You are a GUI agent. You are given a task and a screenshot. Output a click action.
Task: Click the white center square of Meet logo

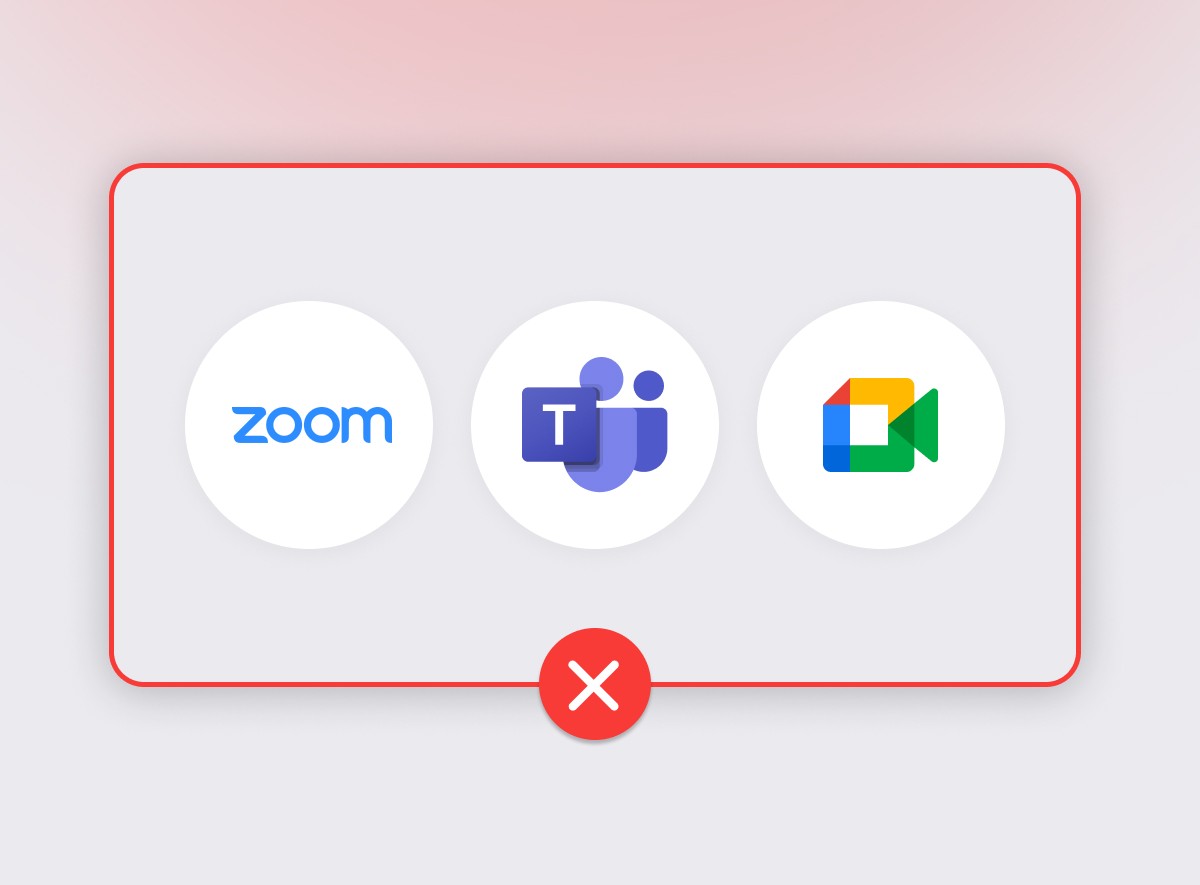pyautogui.click(x=868, y=425)
